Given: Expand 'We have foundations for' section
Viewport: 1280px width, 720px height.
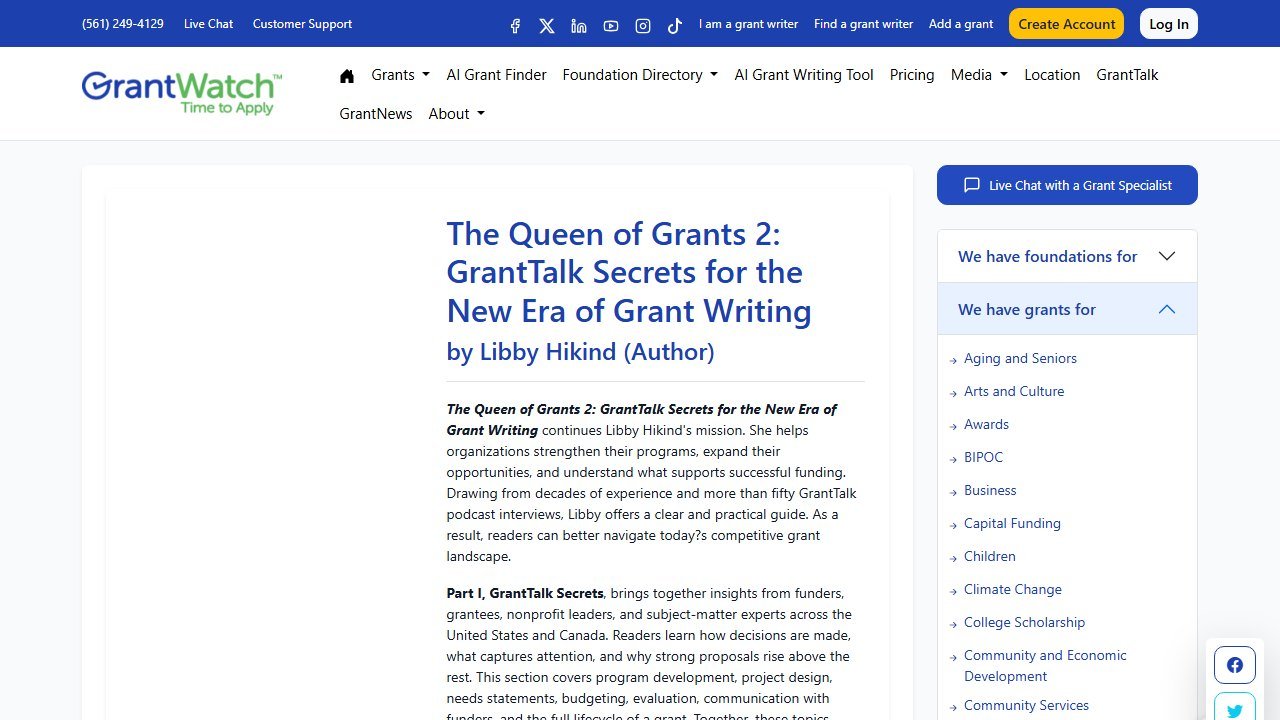Looking at the screenshot, I should coord(1067,257).
